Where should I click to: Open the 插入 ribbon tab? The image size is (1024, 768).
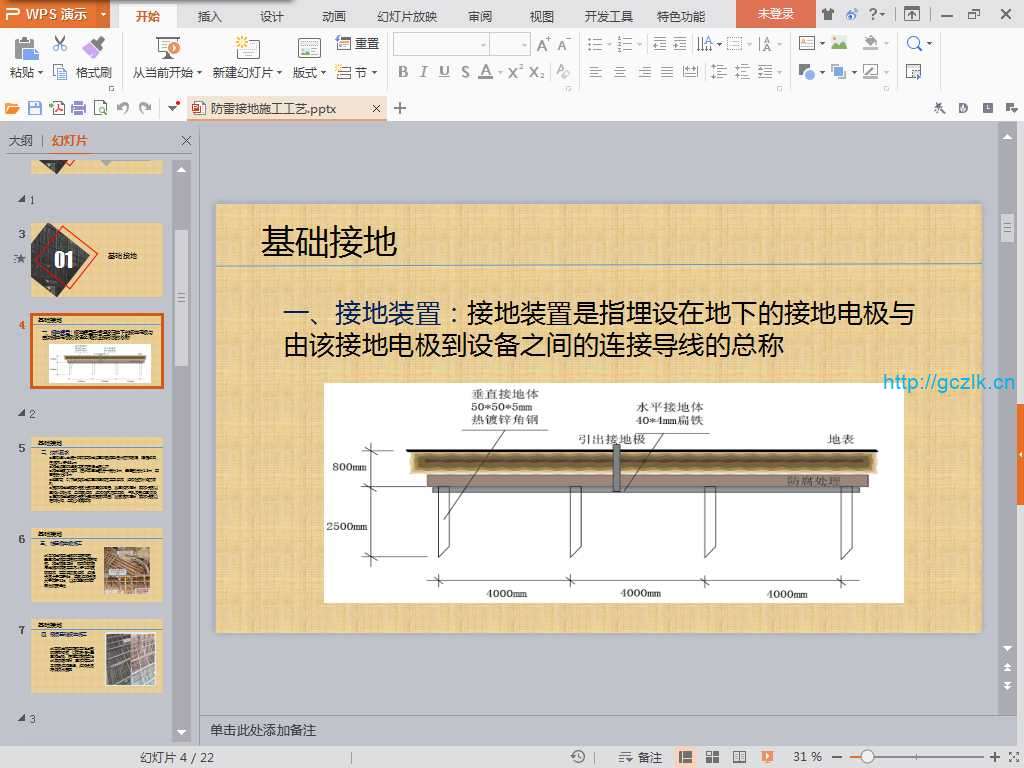tap(210, 16)
